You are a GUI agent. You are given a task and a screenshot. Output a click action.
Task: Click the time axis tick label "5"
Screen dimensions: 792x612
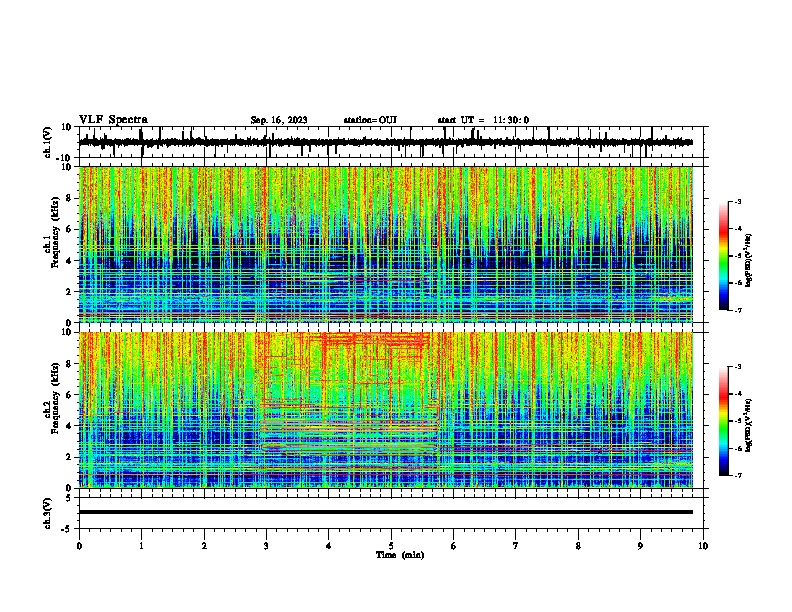(391, 546)
